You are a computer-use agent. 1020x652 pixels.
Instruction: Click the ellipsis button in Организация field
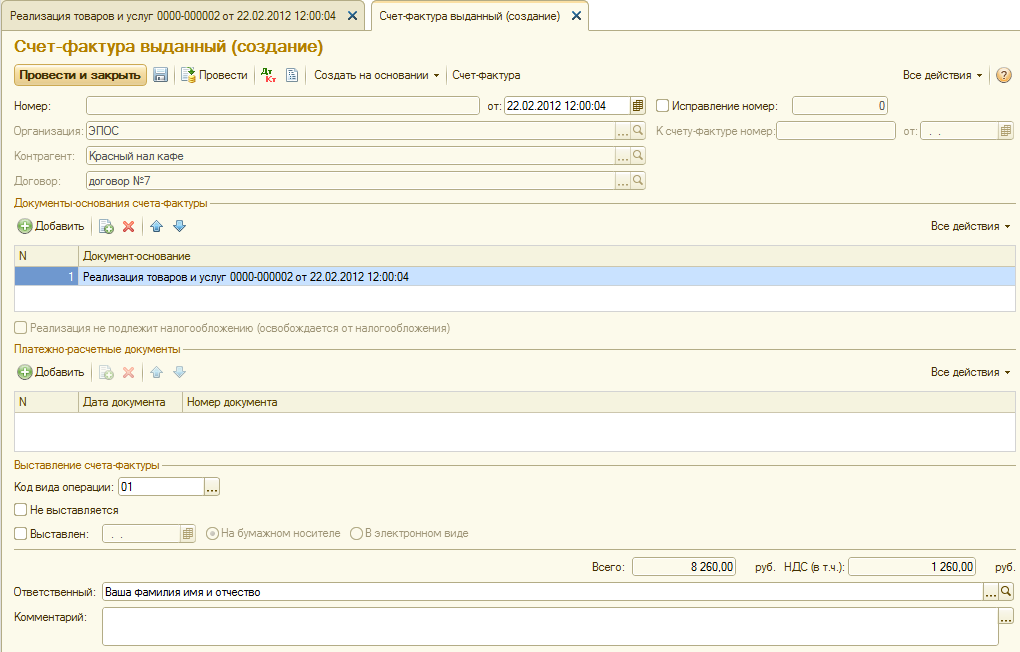[623, 131]
